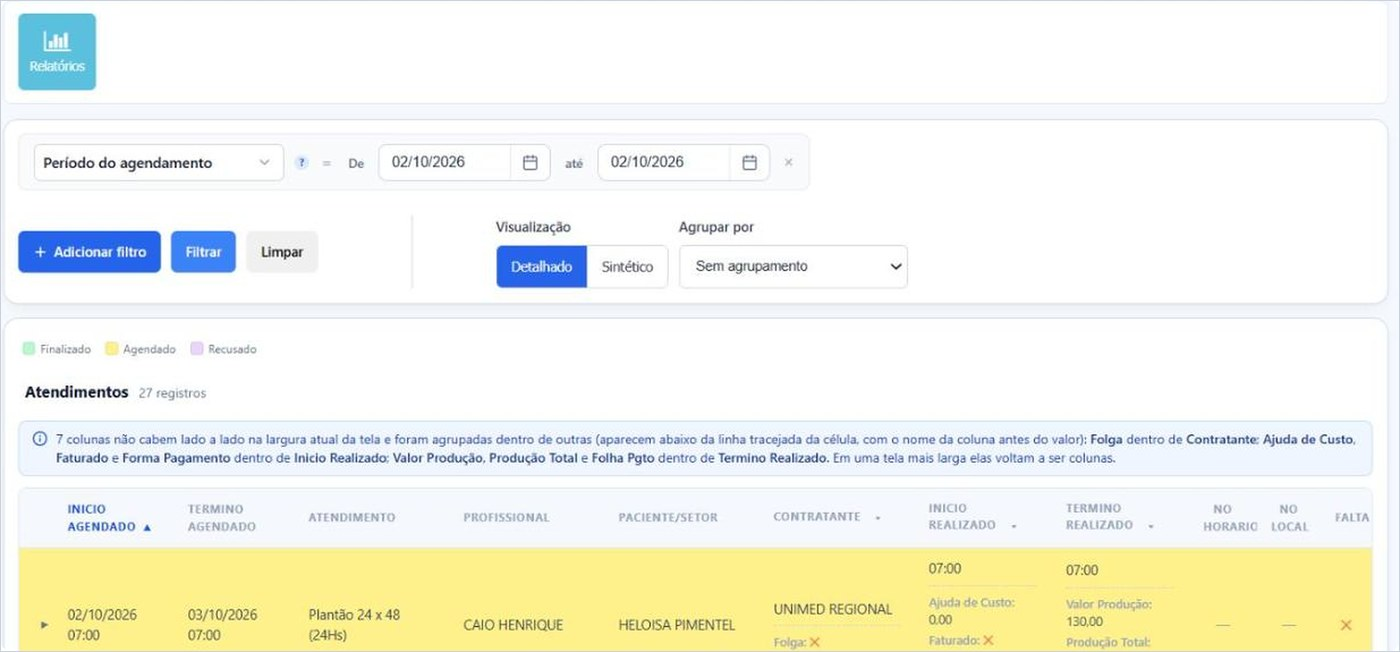This screenshot has height=652, width=1400.
Task: Sort by the Termino Agendado column header
Action: point(222,518)
